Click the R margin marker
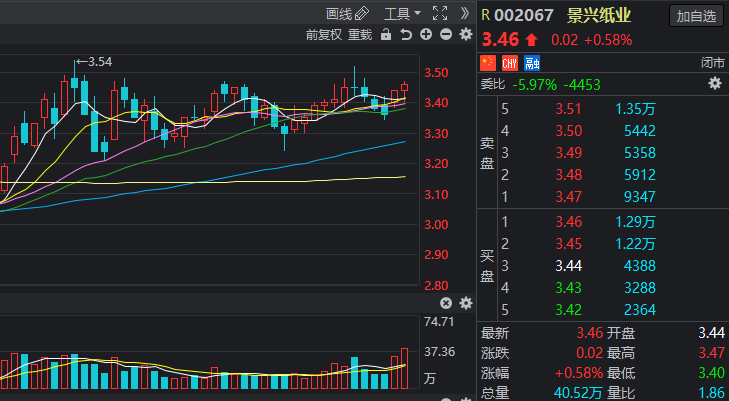 (x=486, y=15)
